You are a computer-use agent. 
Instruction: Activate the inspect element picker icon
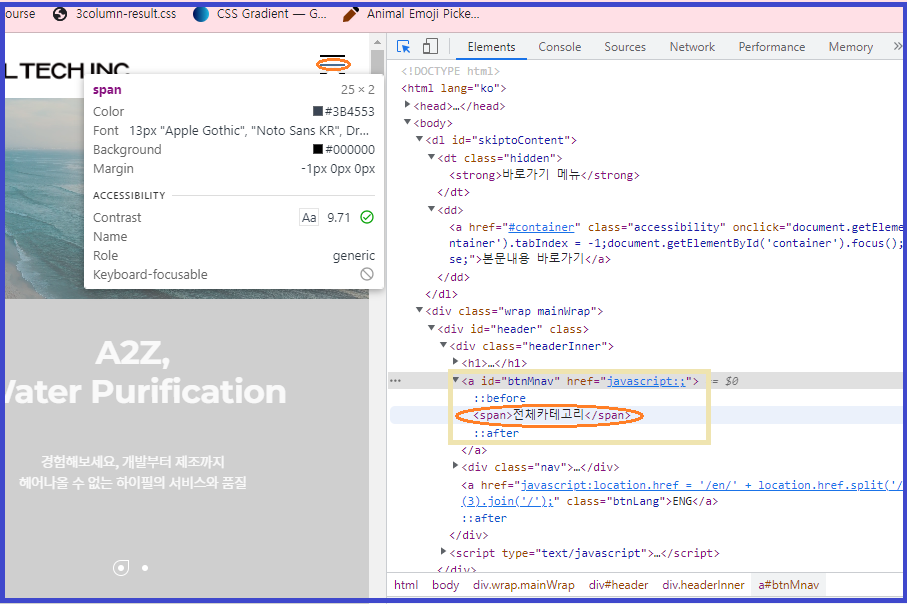pos(403,47)
